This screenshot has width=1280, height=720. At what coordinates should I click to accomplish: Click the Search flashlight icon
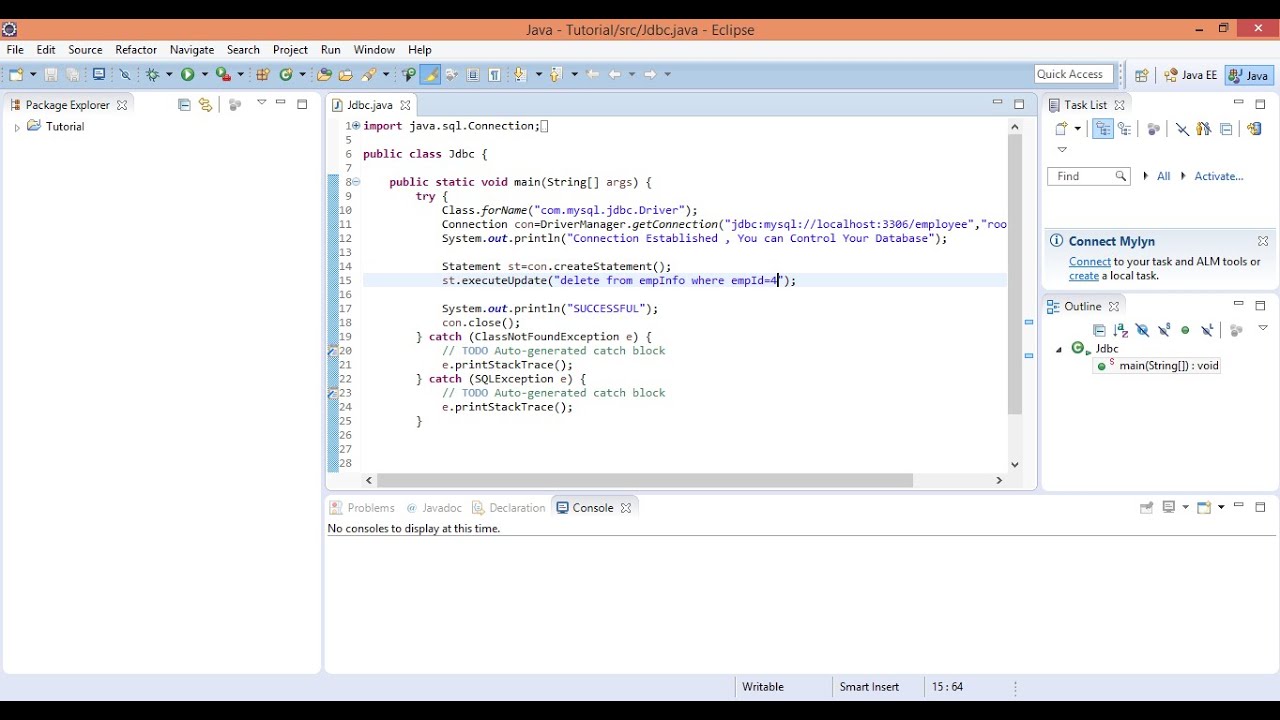coord(368,74)
